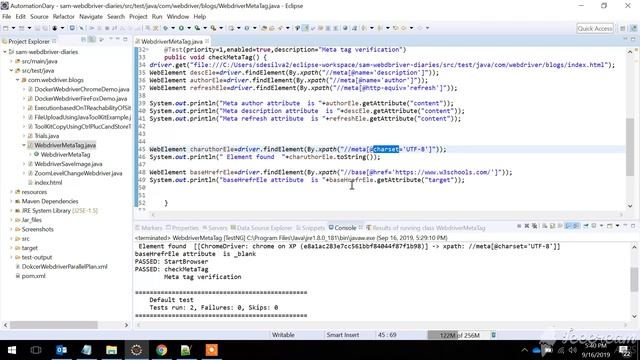The height and width of the screenshot is (360, 640).
Task: Select the Servers tab
Action: (215, 228)
